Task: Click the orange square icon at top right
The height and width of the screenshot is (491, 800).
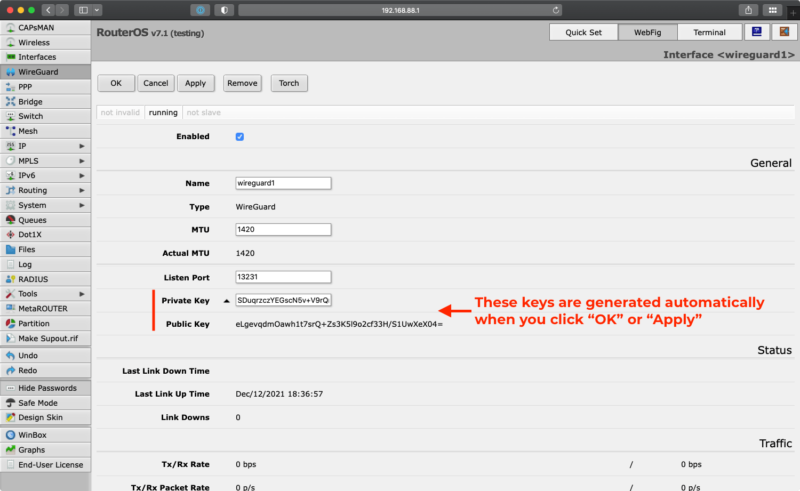Action: [783, 32]
